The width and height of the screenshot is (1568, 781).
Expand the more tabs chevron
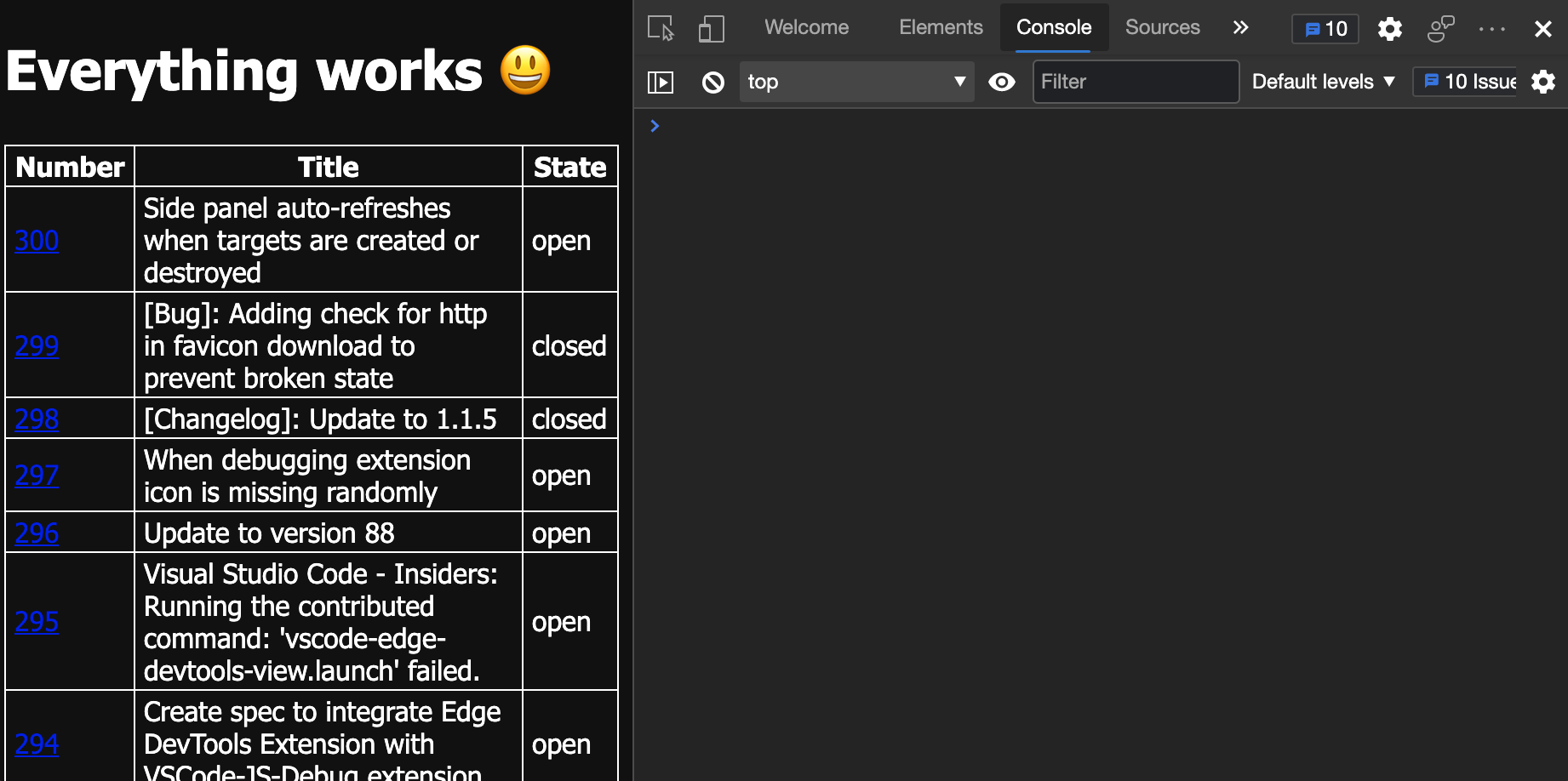(1240, 27)
